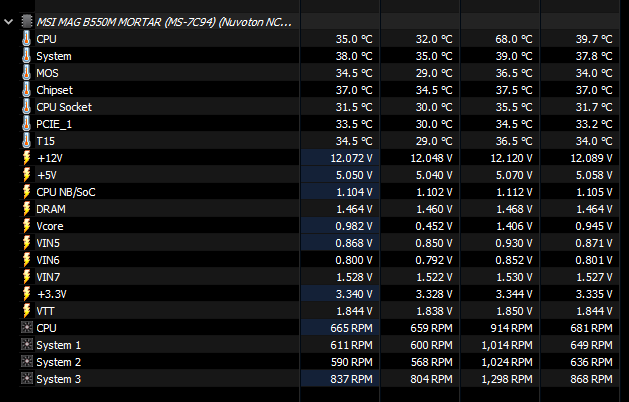
Task: Select the CPU Socket sensor label
Action: click(64, 107)
